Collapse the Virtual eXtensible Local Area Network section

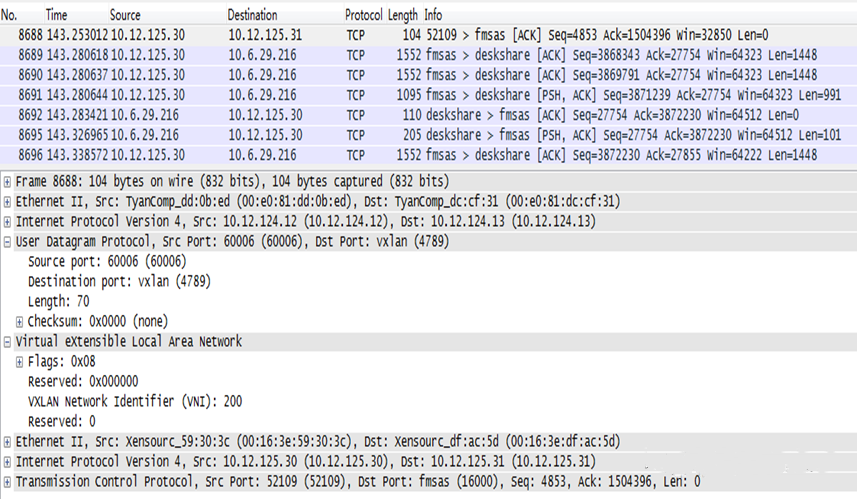tap(7, 342)
